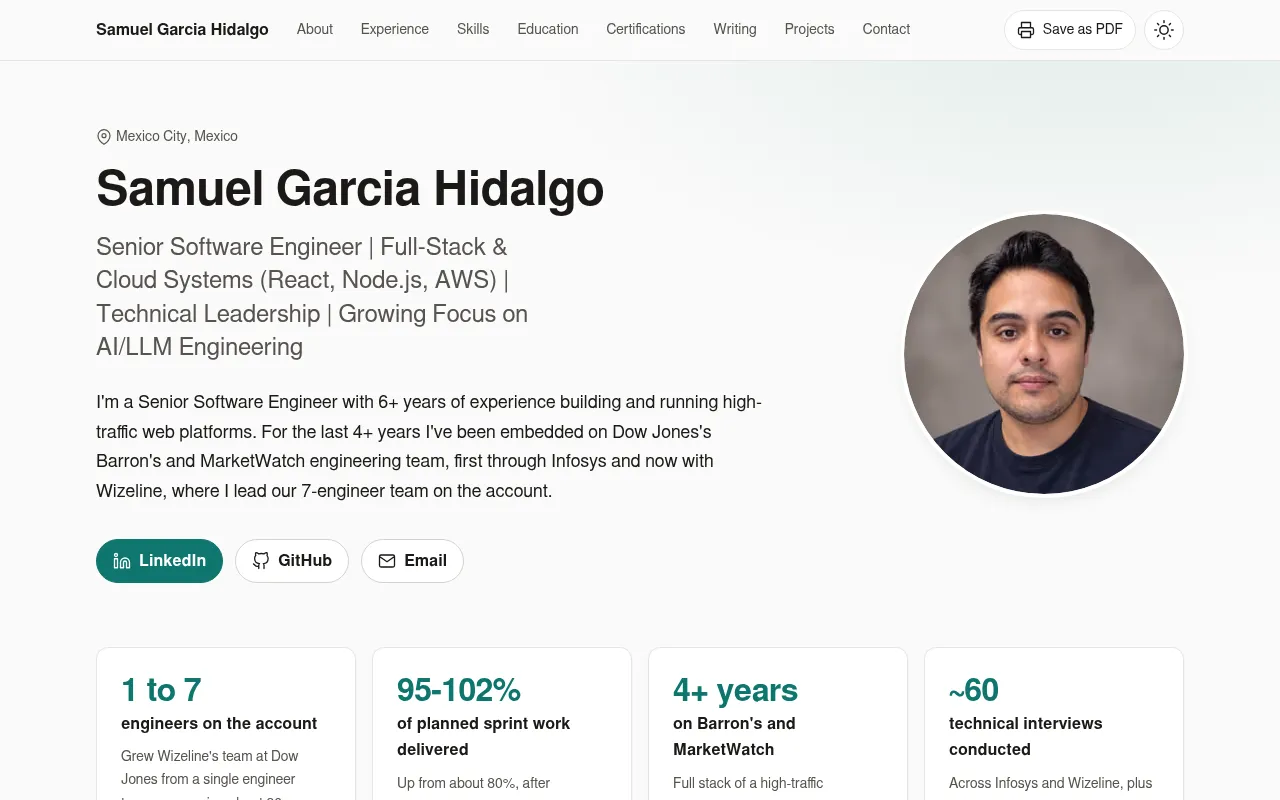Go to the Projects section
This screenshot has width=1280, height=800.
point(810,29)
